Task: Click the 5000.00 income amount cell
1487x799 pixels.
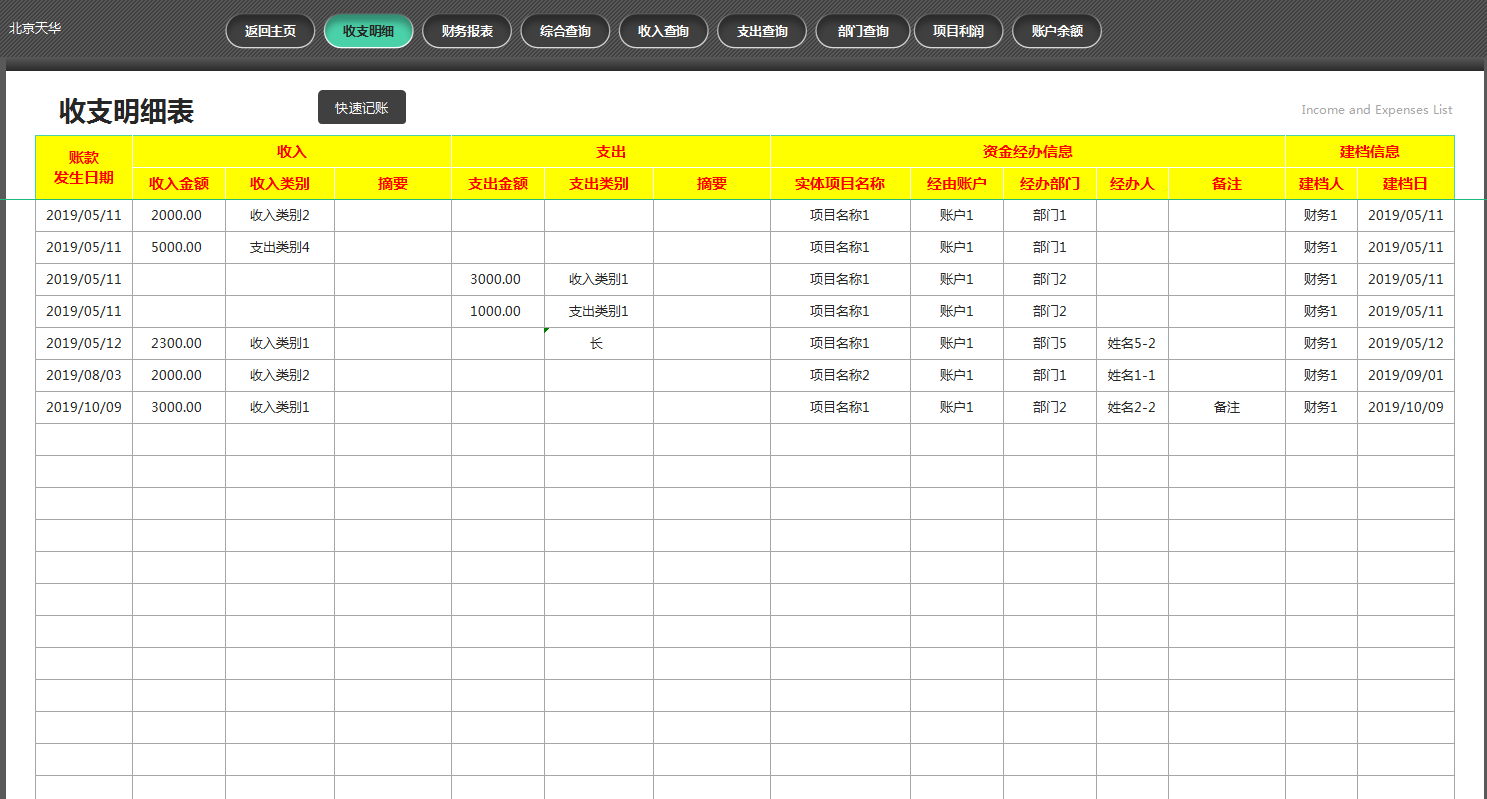Action: (179, 248)
